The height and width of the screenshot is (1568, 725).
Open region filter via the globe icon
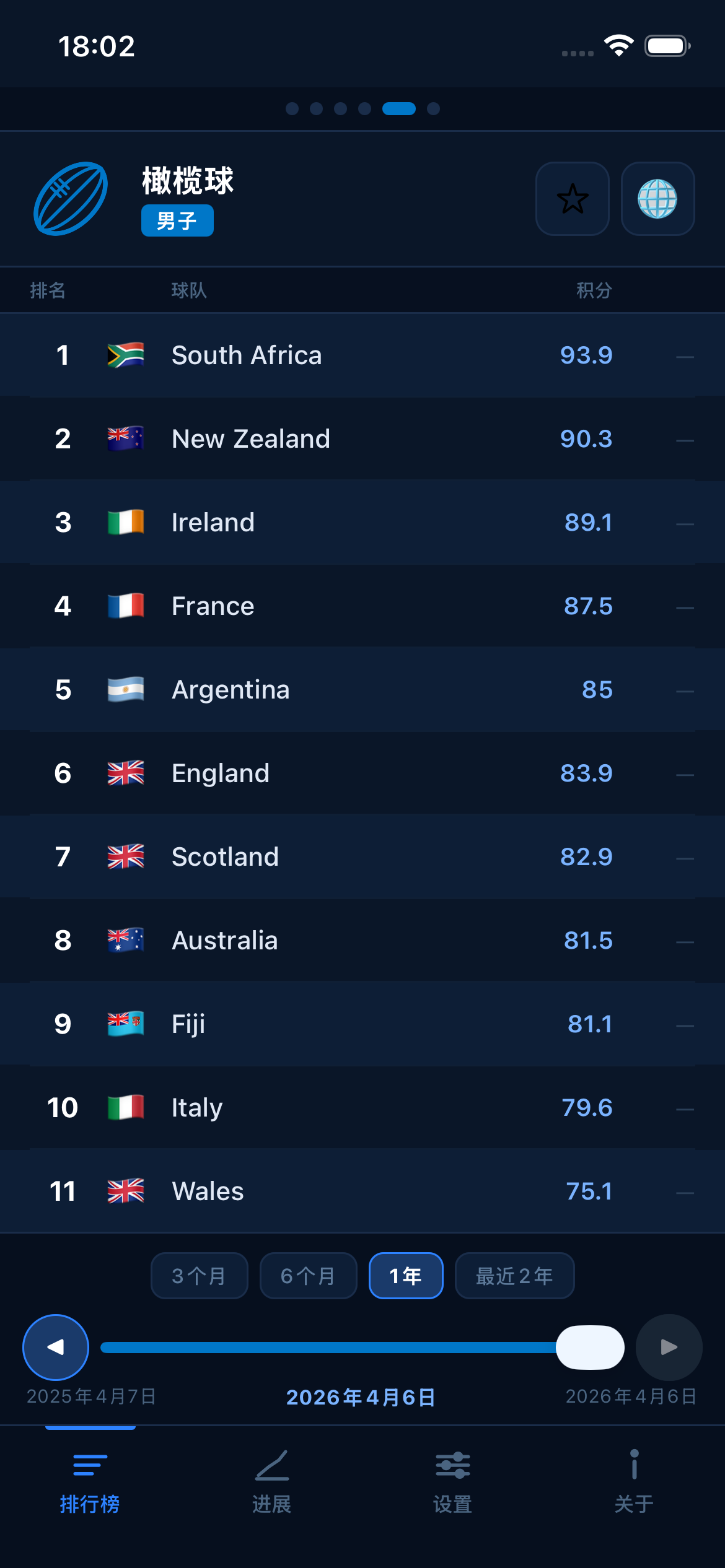click(x=658, y=199)
